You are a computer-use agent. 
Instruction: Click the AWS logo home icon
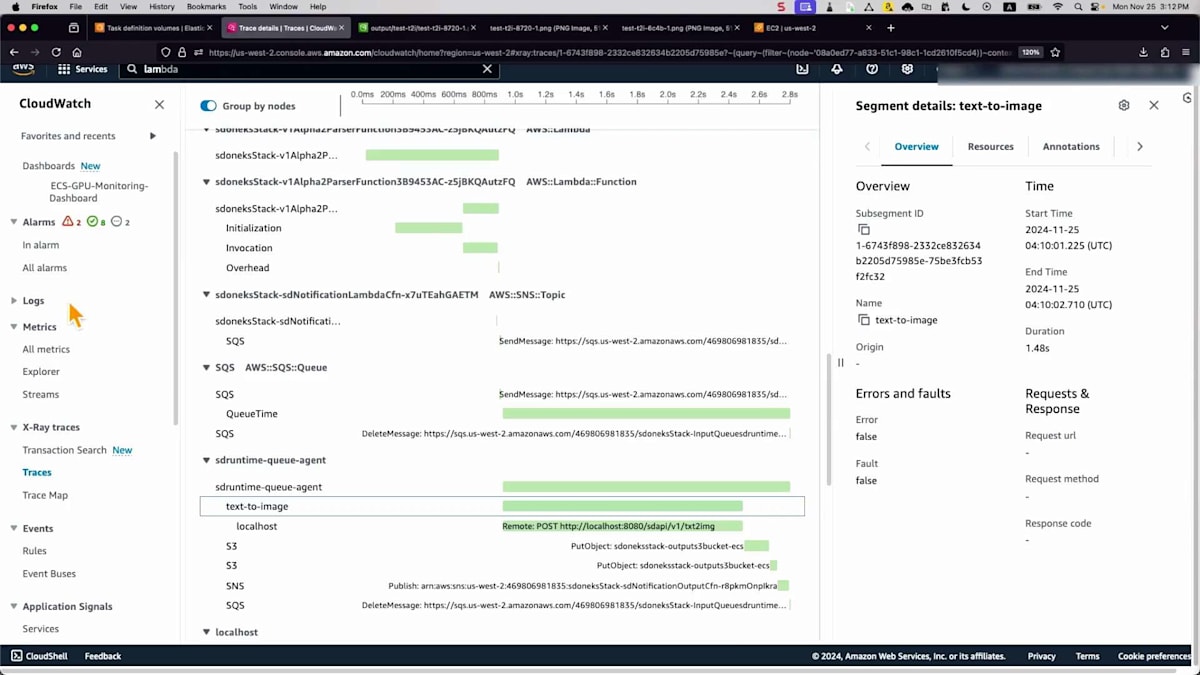[x=23, y=69]
